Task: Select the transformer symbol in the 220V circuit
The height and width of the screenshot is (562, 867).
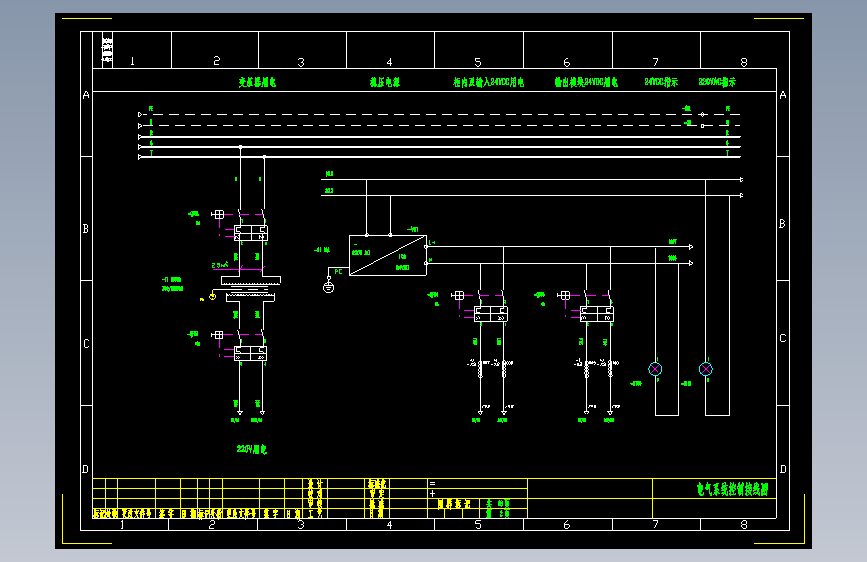Action: [250, 289]
